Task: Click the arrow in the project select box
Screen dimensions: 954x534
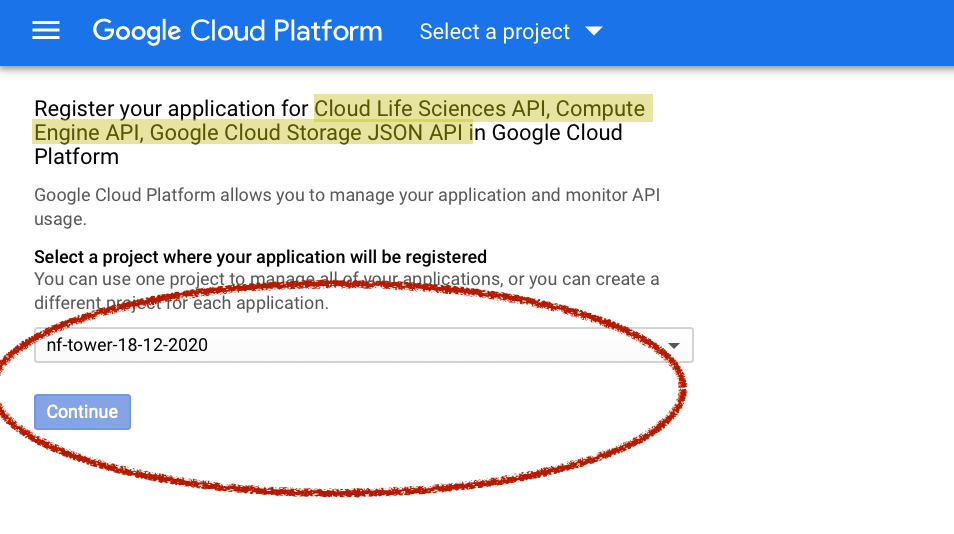Action: point(674,346)
